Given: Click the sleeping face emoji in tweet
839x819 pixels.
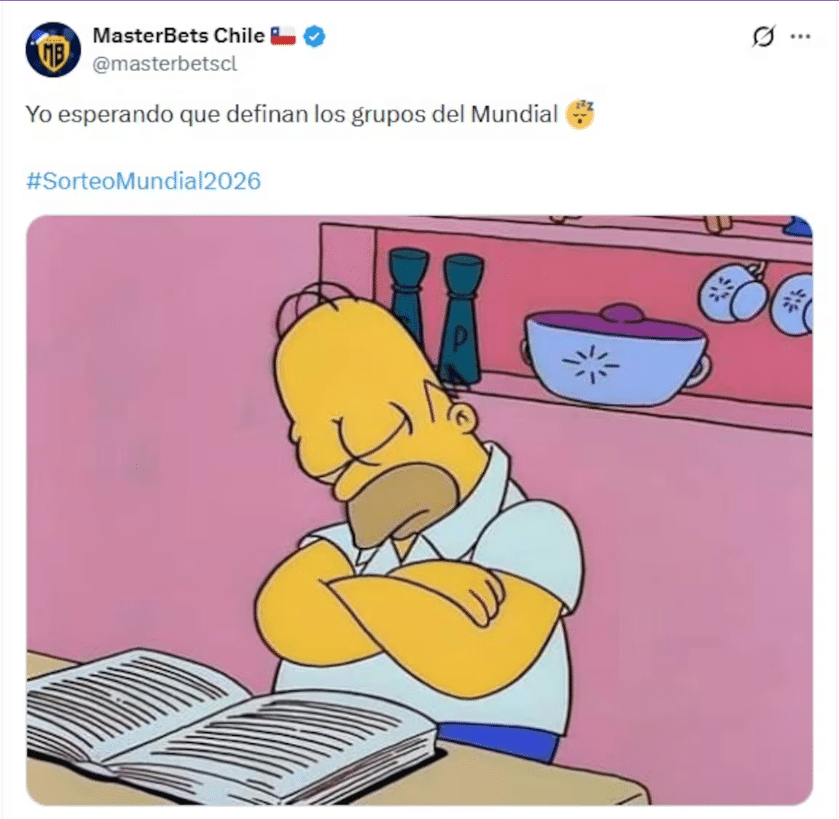Looking at the screenshot, I should [580, 114].
